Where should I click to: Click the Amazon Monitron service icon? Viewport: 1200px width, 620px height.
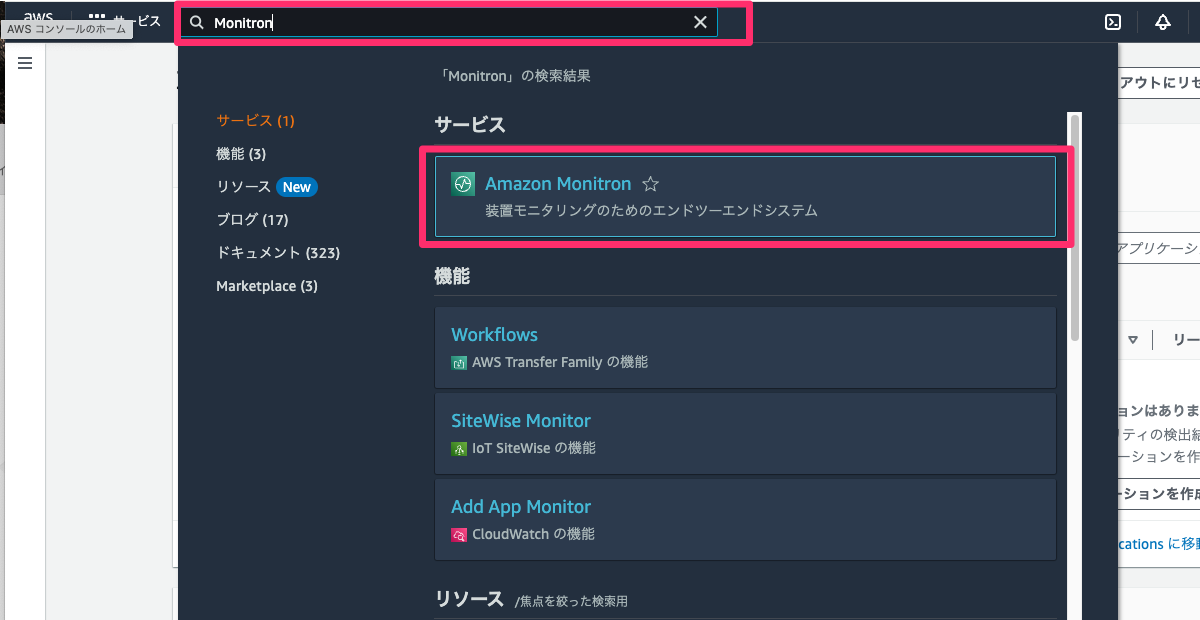click(463, 184)
